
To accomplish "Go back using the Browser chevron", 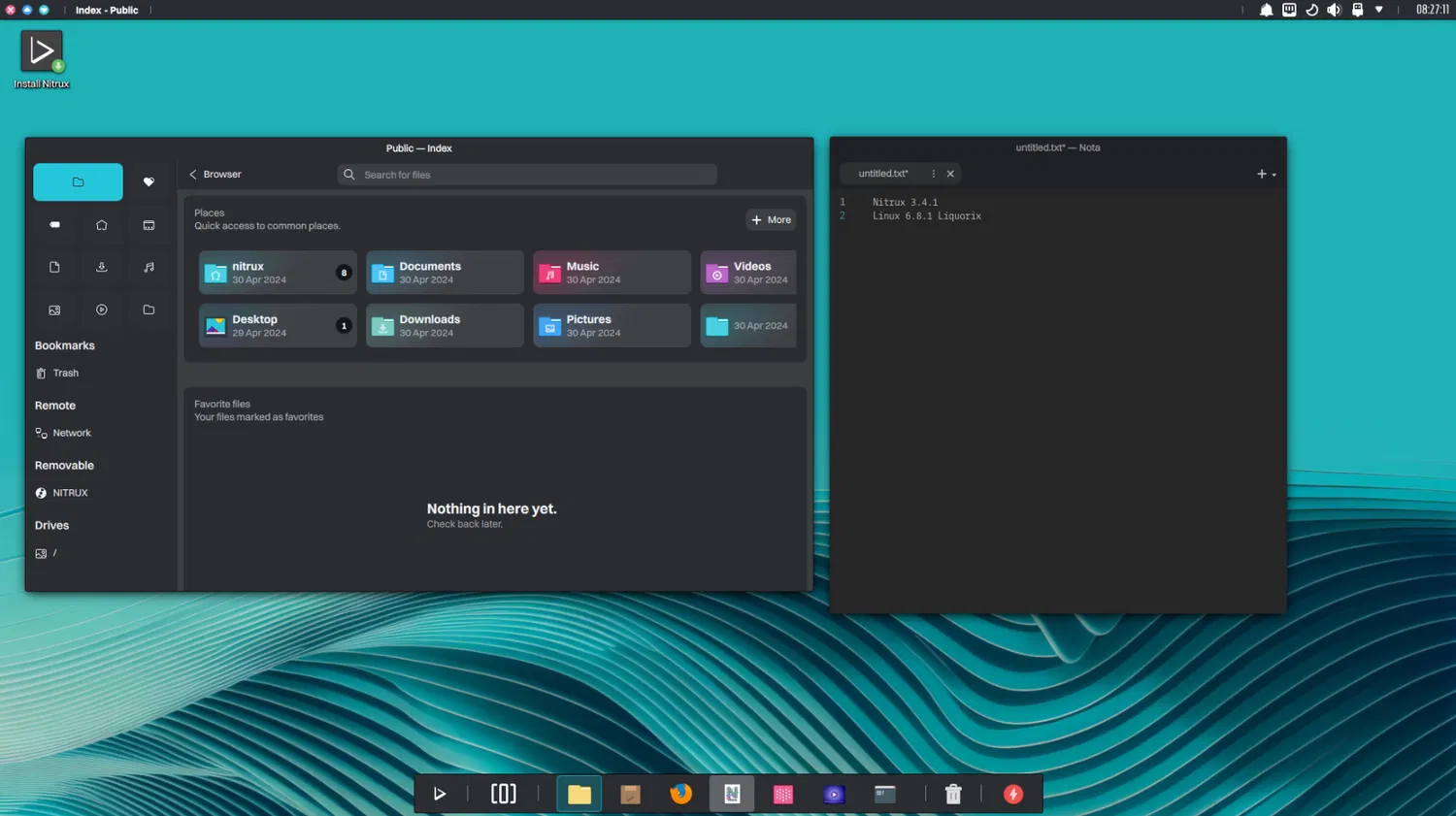I will [193, 175].
